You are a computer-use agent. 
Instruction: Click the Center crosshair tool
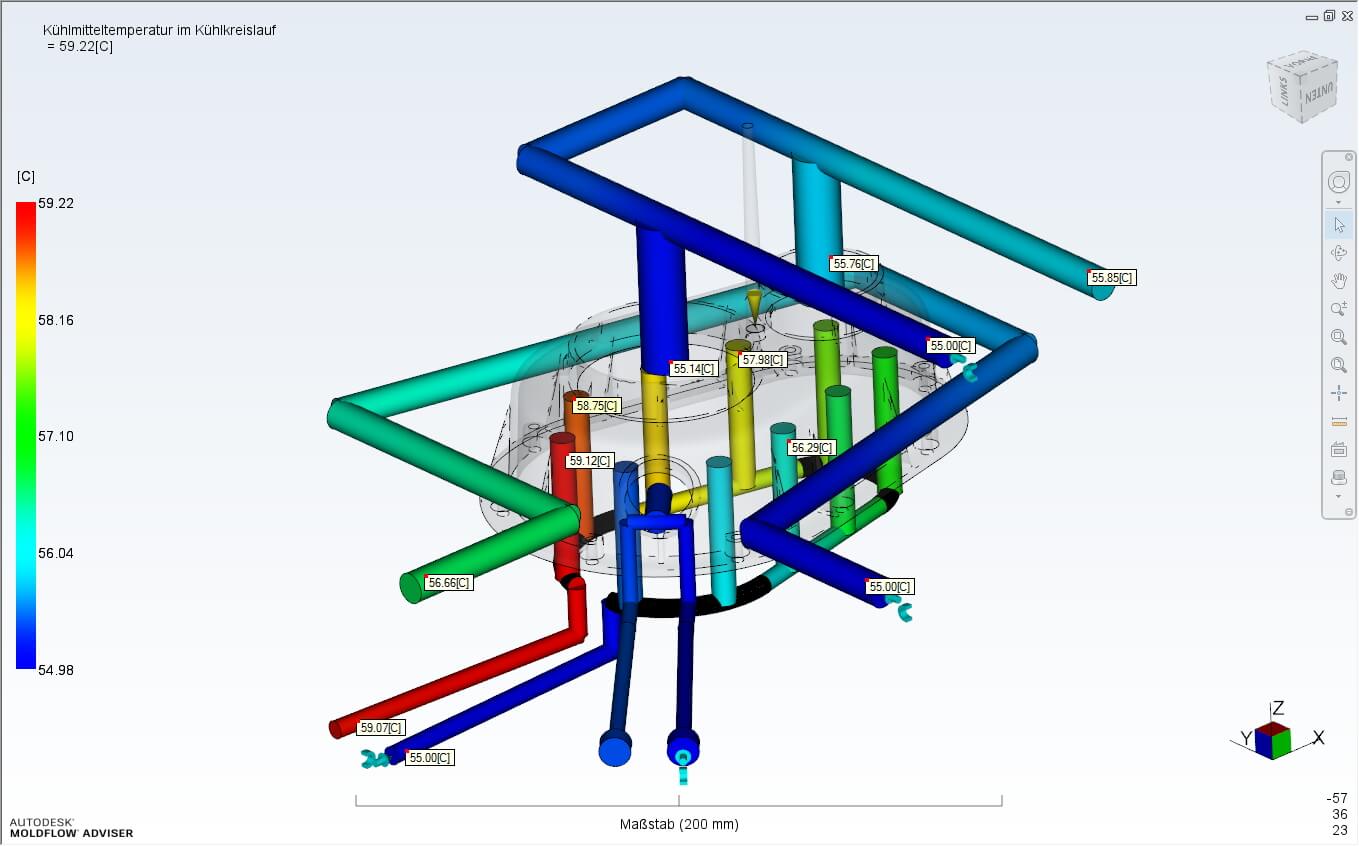point(1338,393)
